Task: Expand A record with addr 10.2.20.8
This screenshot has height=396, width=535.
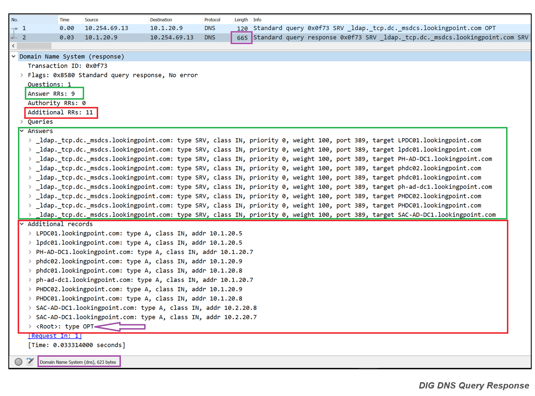Action: click(30, 308)
